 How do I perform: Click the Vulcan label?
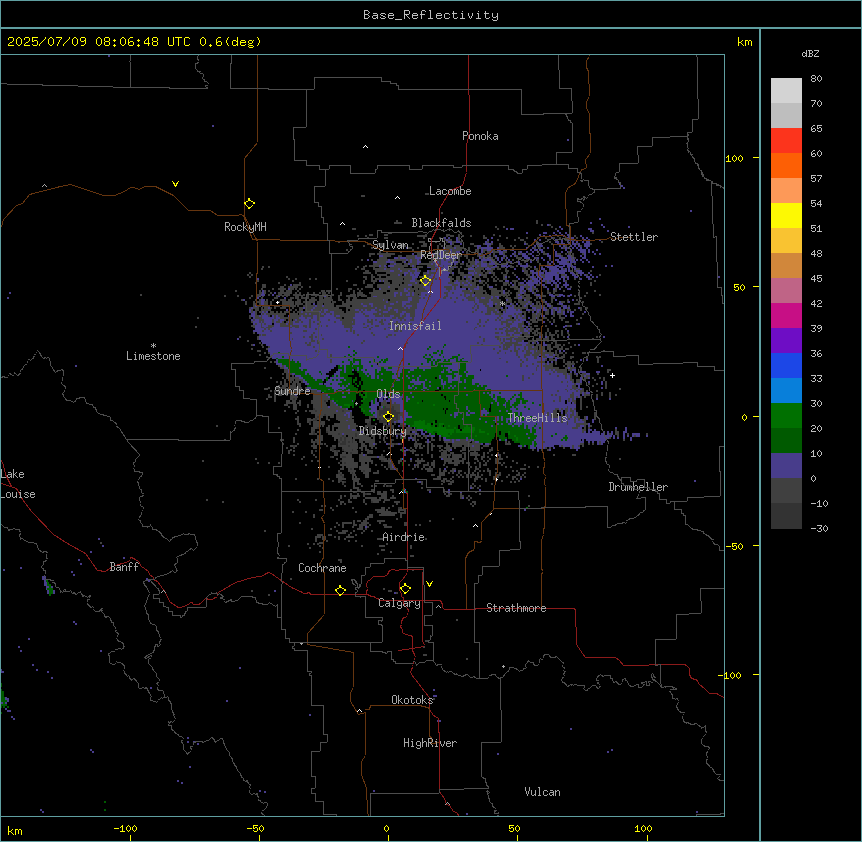[543, 792]
